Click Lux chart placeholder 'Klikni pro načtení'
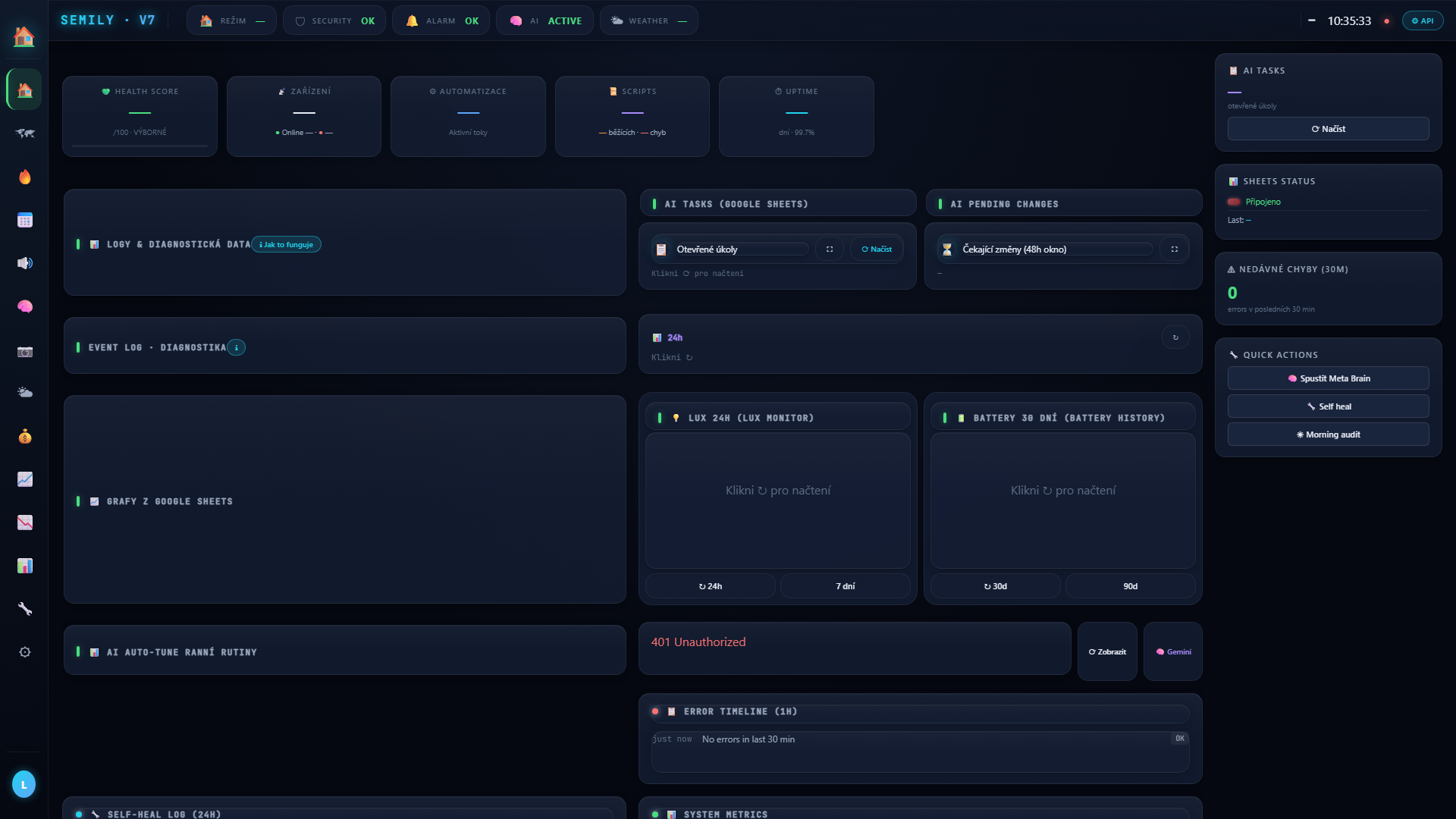Screen dimensions: 1456x819 point(778,491)
